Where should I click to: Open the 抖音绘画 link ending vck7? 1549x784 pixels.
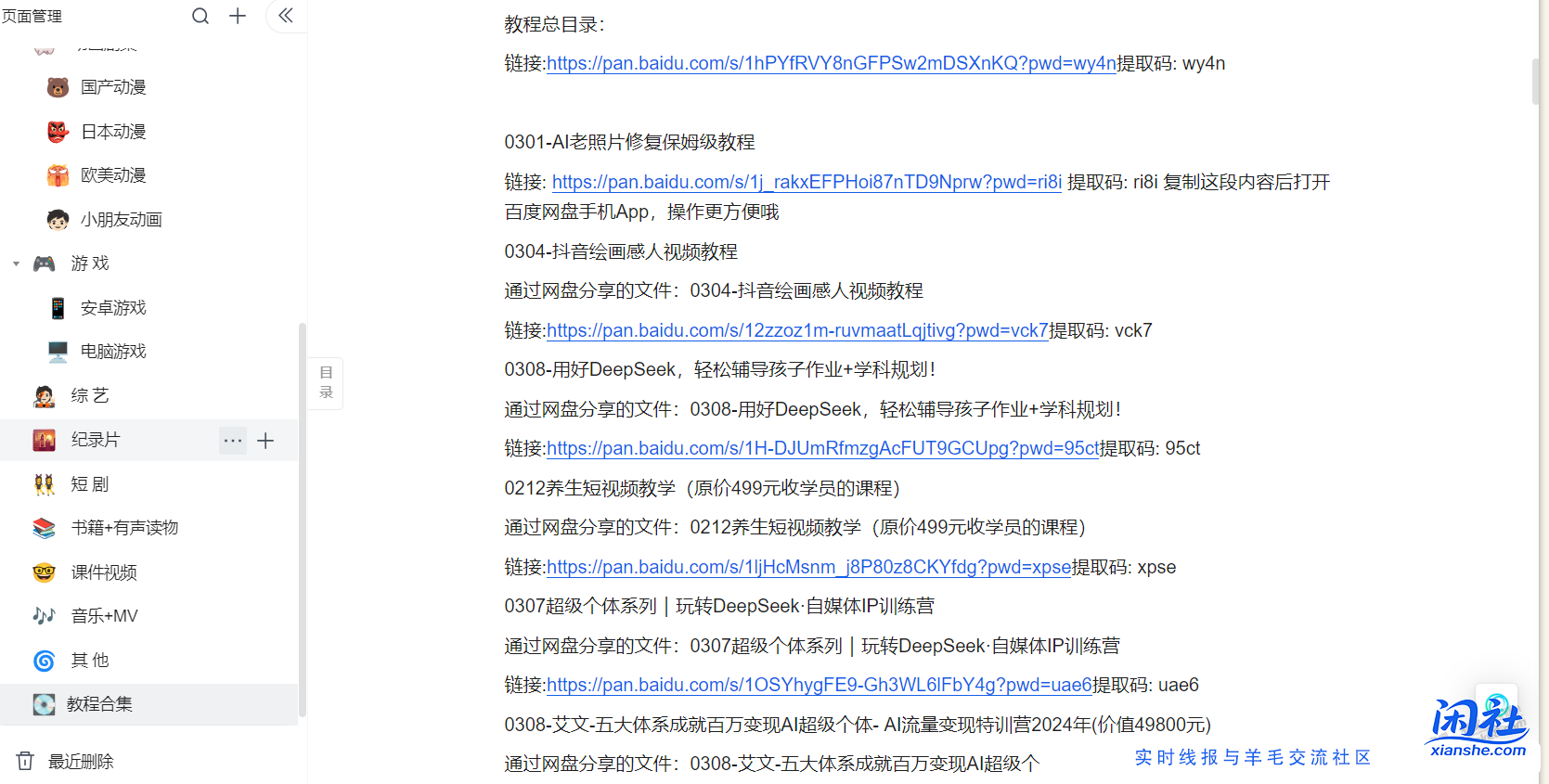(797, 331)
